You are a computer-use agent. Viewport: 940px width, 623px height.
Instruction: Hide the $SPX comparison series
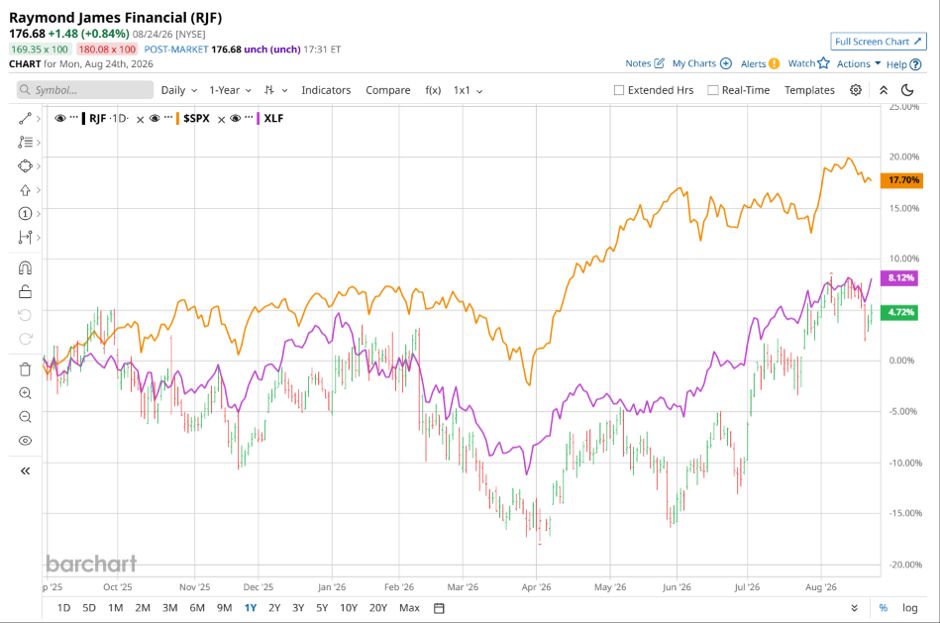tap(154, 118)
